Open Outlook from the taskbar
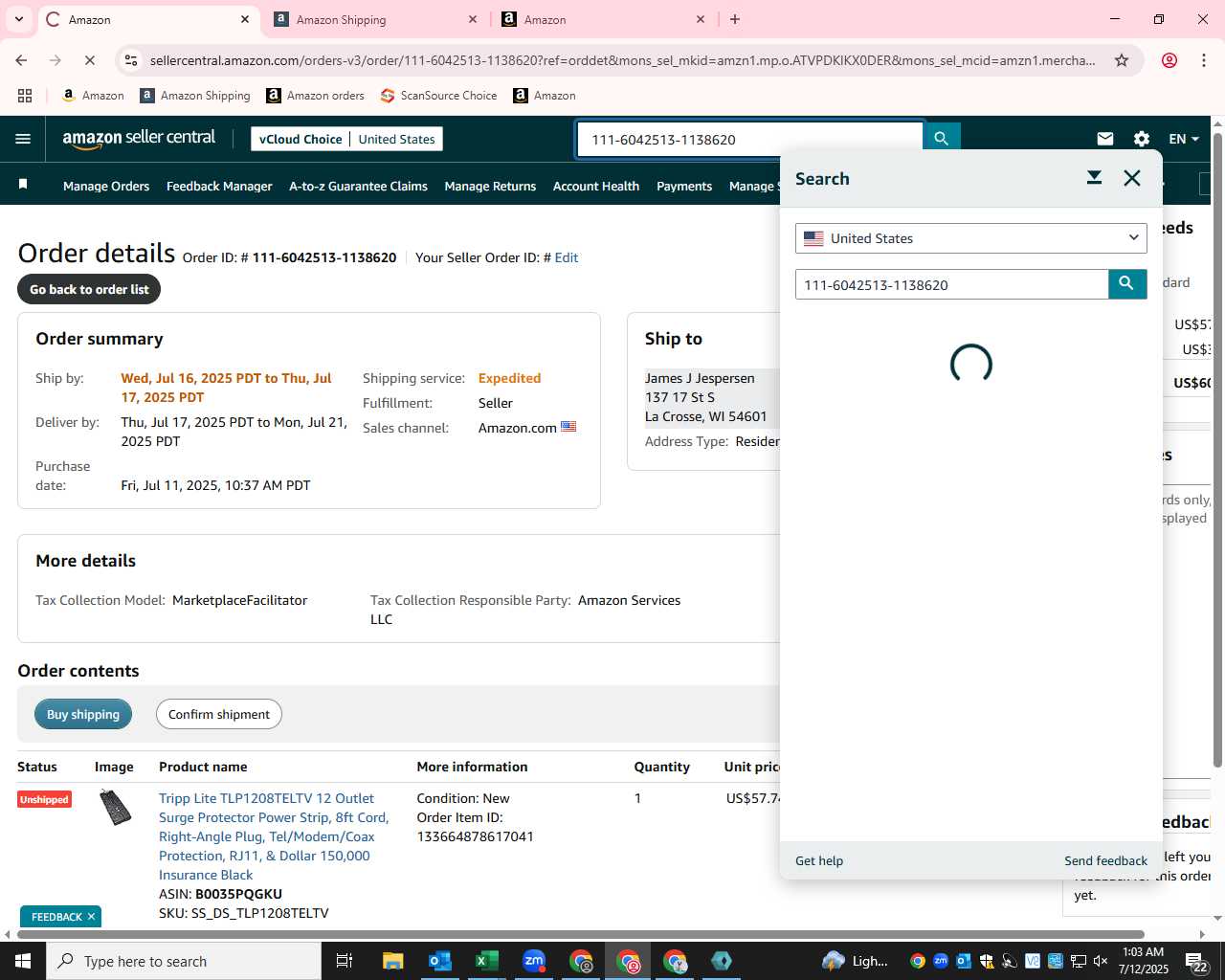The width and height of the screenshot is (1225, 980). pyautogui.click(x=439, y=961)
